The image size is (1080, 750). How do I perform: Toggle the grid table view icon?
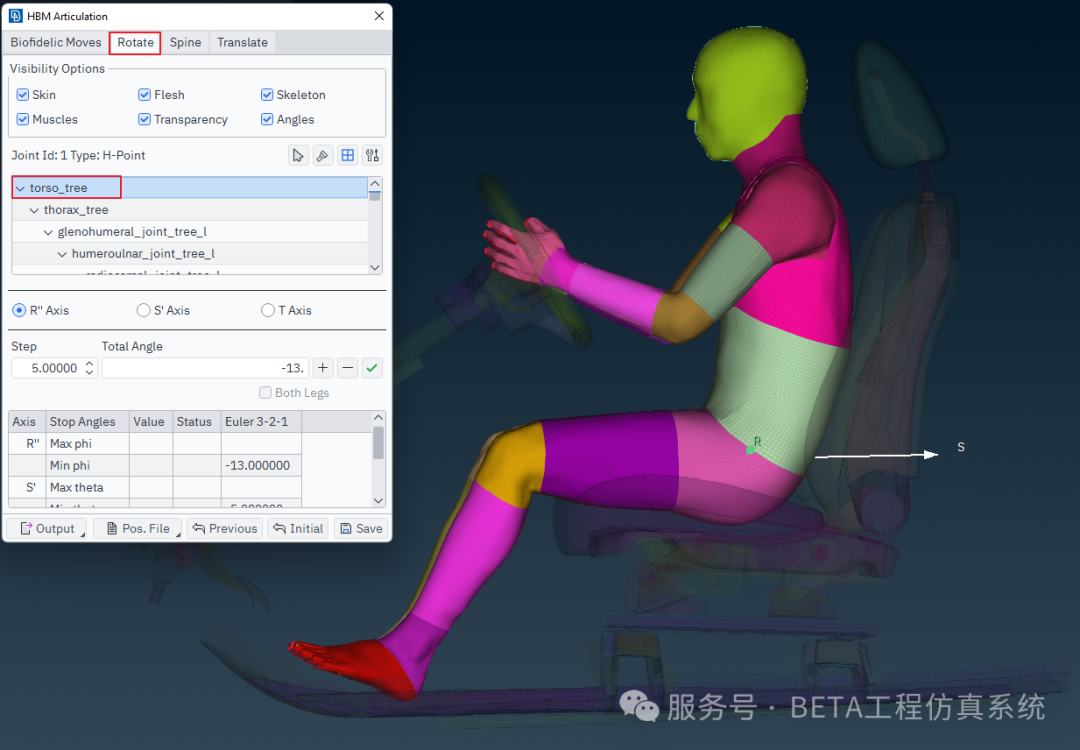click(347, 155)
